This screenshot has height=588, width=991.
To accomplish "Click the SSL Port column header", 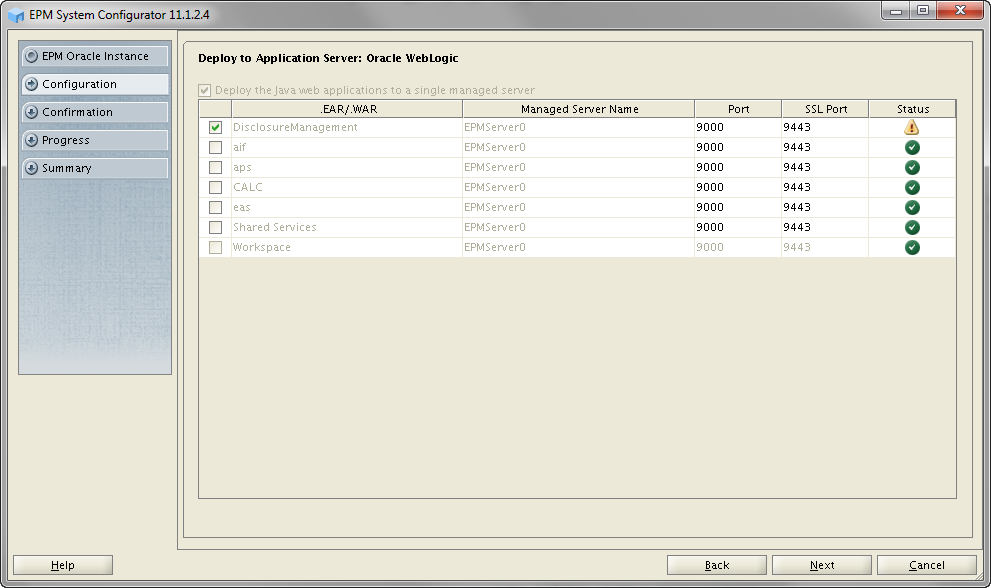I will pos(825,109).
